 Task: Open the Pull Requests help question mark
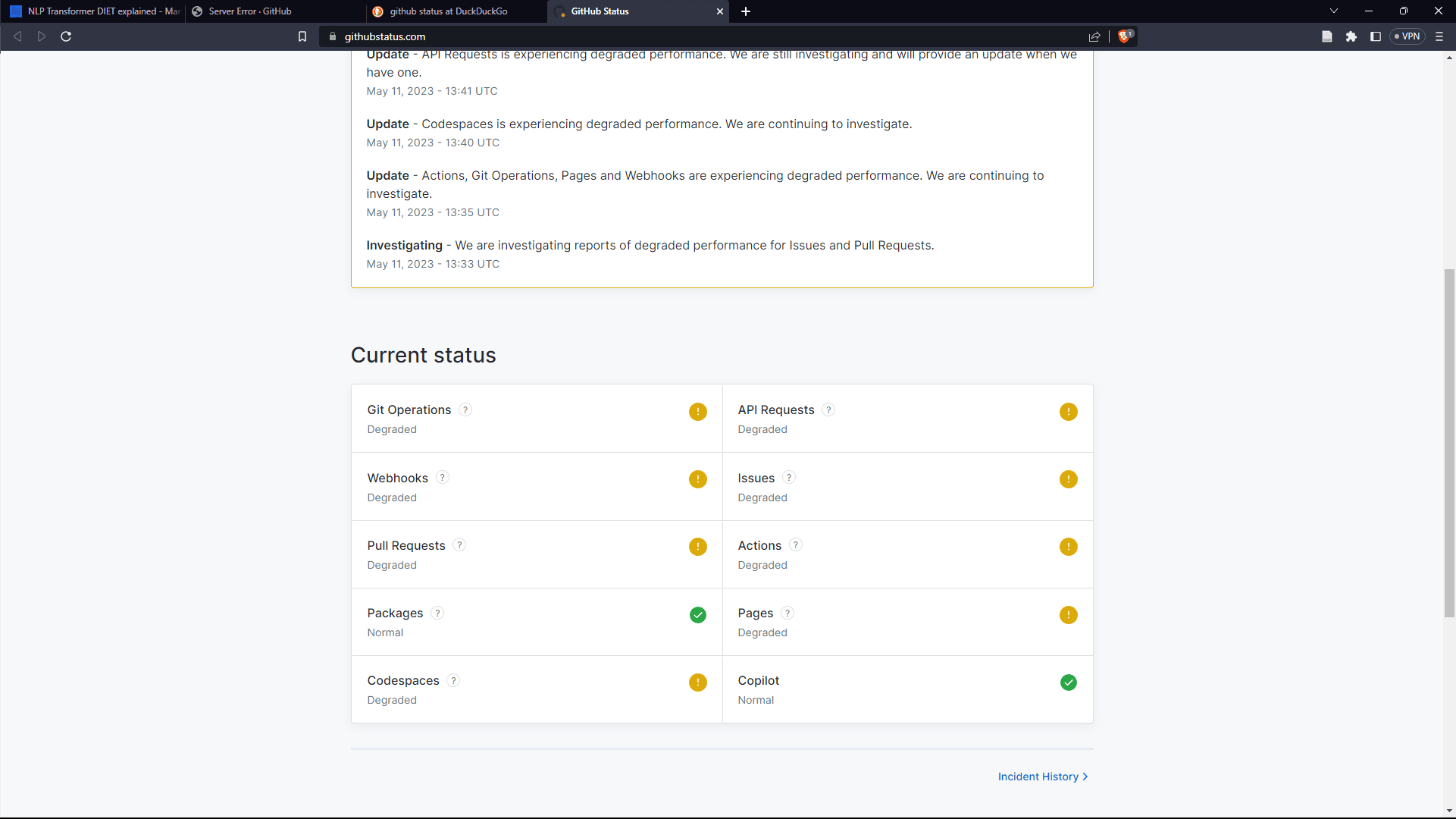[459, 545]
